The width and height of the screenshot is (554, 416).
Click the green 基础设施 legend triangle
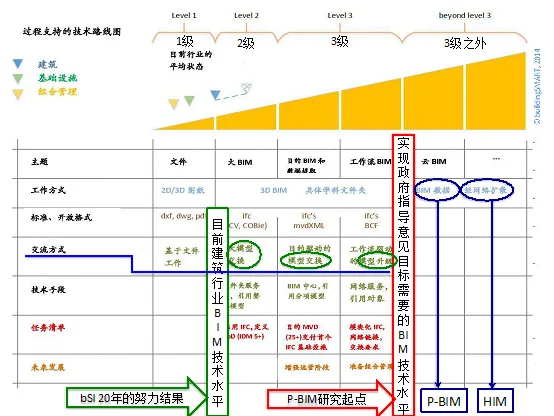(x=18, y=78)
